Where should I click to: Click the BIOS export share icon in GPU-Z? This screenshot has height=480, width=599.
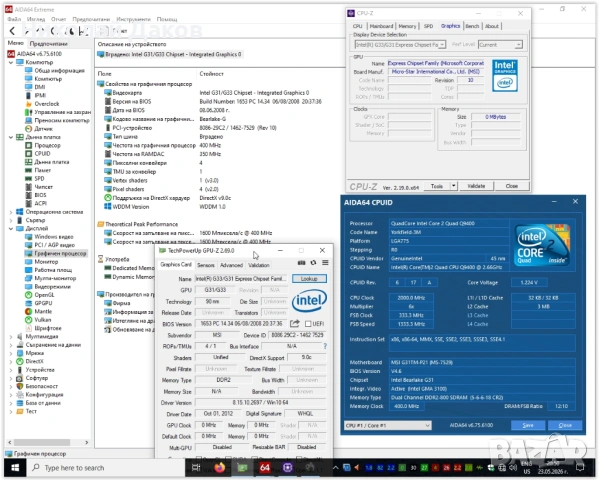pyautogui.click(x=295, y=324)
